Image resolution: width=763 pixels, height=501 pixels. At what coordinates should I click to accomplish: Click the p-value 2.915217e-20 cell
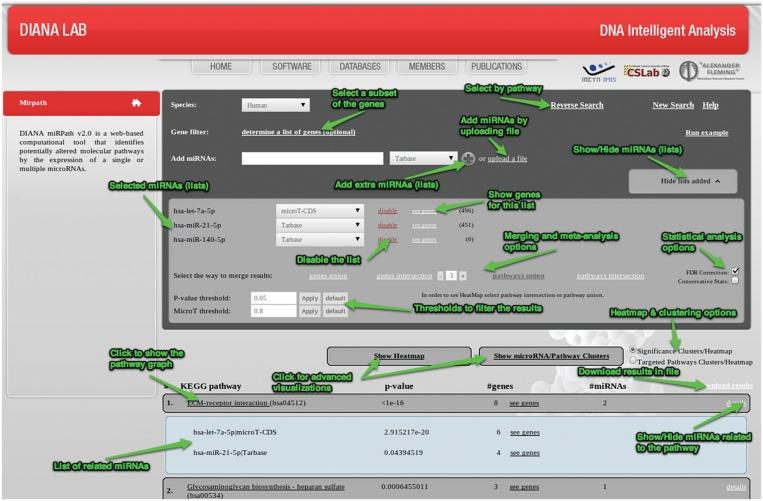click(x=406, y=432)
